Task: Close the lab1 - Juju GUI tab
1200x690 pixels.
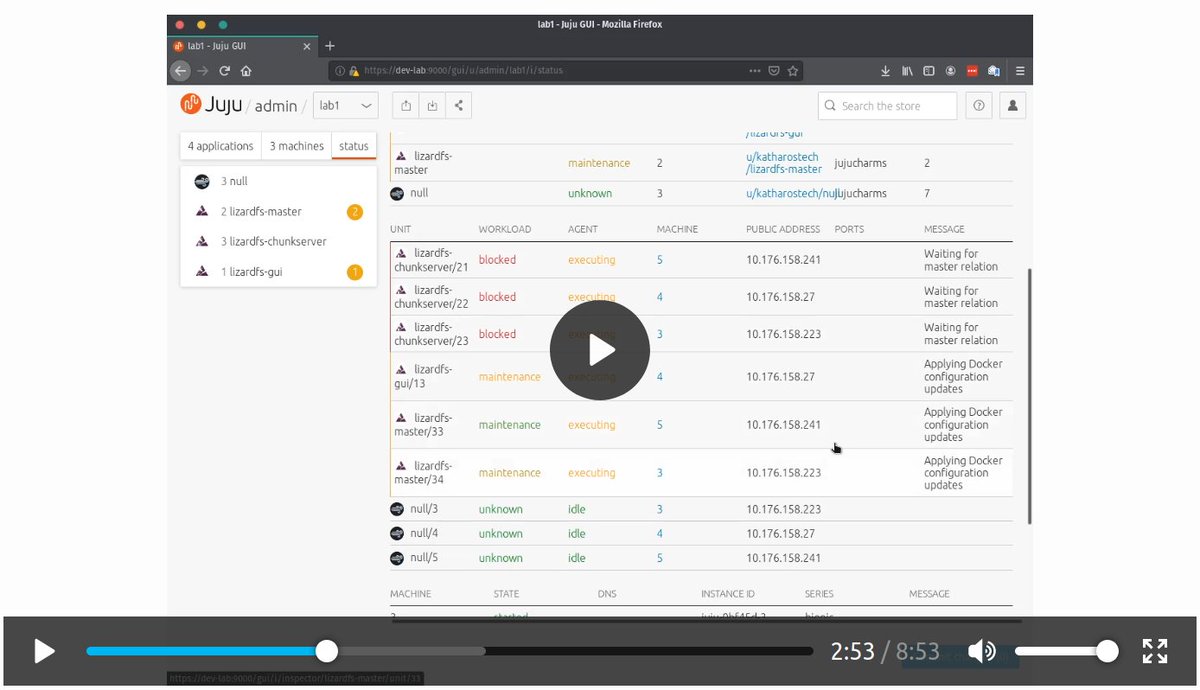Action: click(x=307, y=46)
